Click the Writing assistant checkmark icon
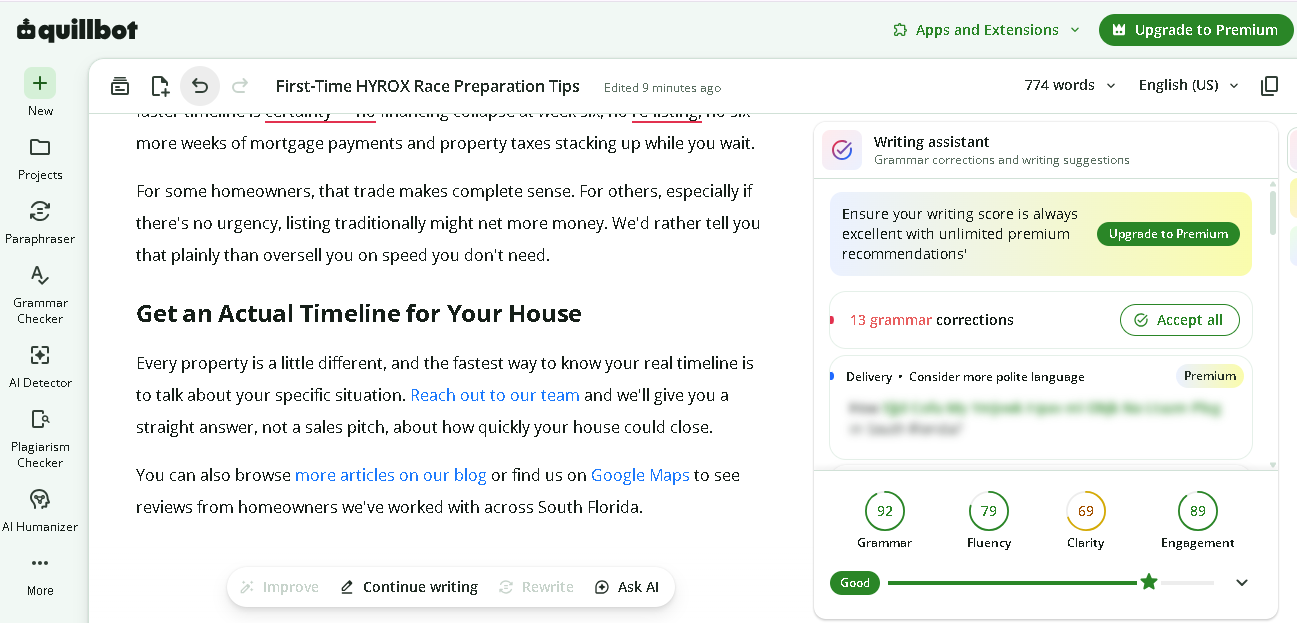Viewport: 1297px width, 623px height. [x=842, y=150]
